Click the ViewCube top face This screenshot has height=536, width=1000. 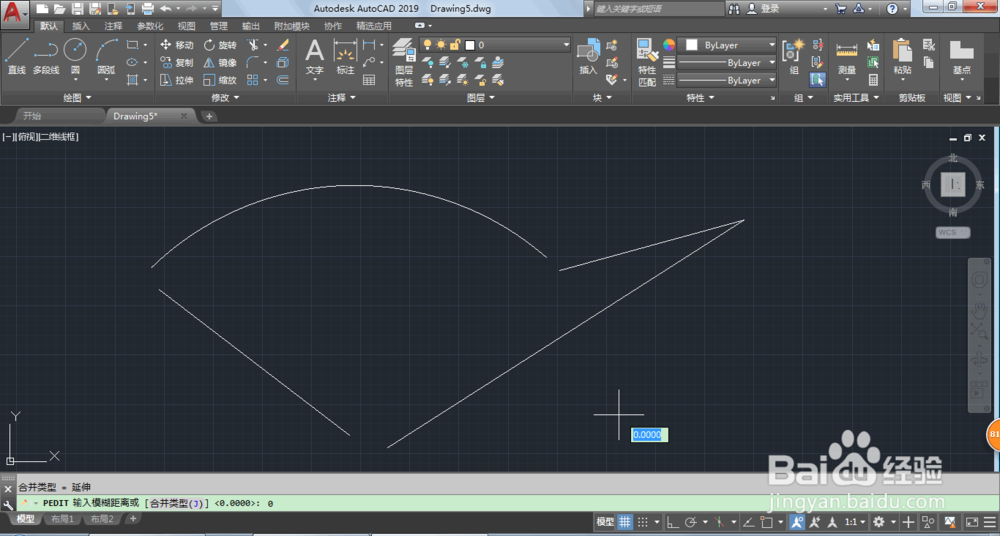tap(953, 185)
